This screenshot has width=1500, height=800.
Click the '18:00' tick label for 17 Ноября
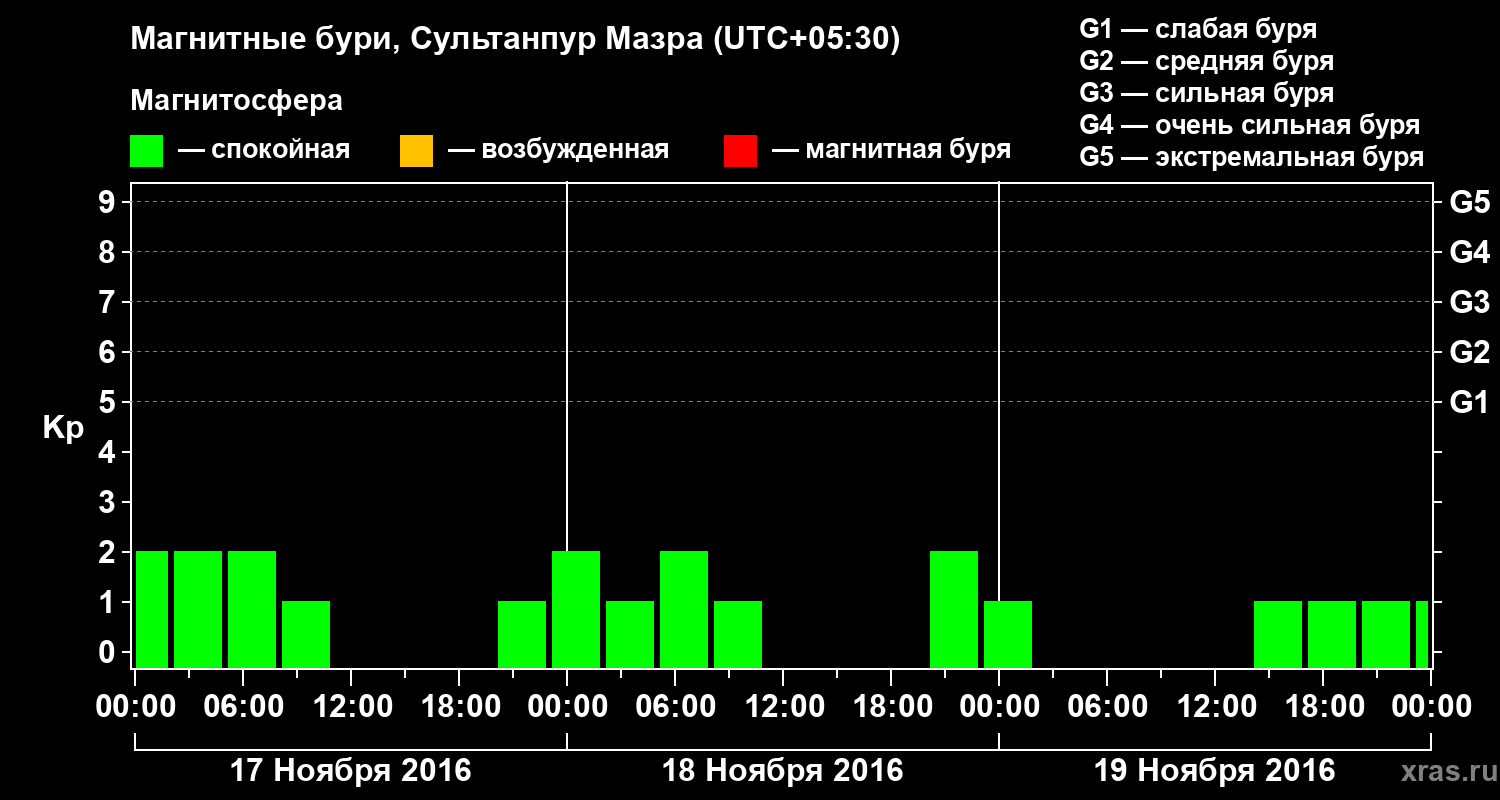click(x=459, y=707)
